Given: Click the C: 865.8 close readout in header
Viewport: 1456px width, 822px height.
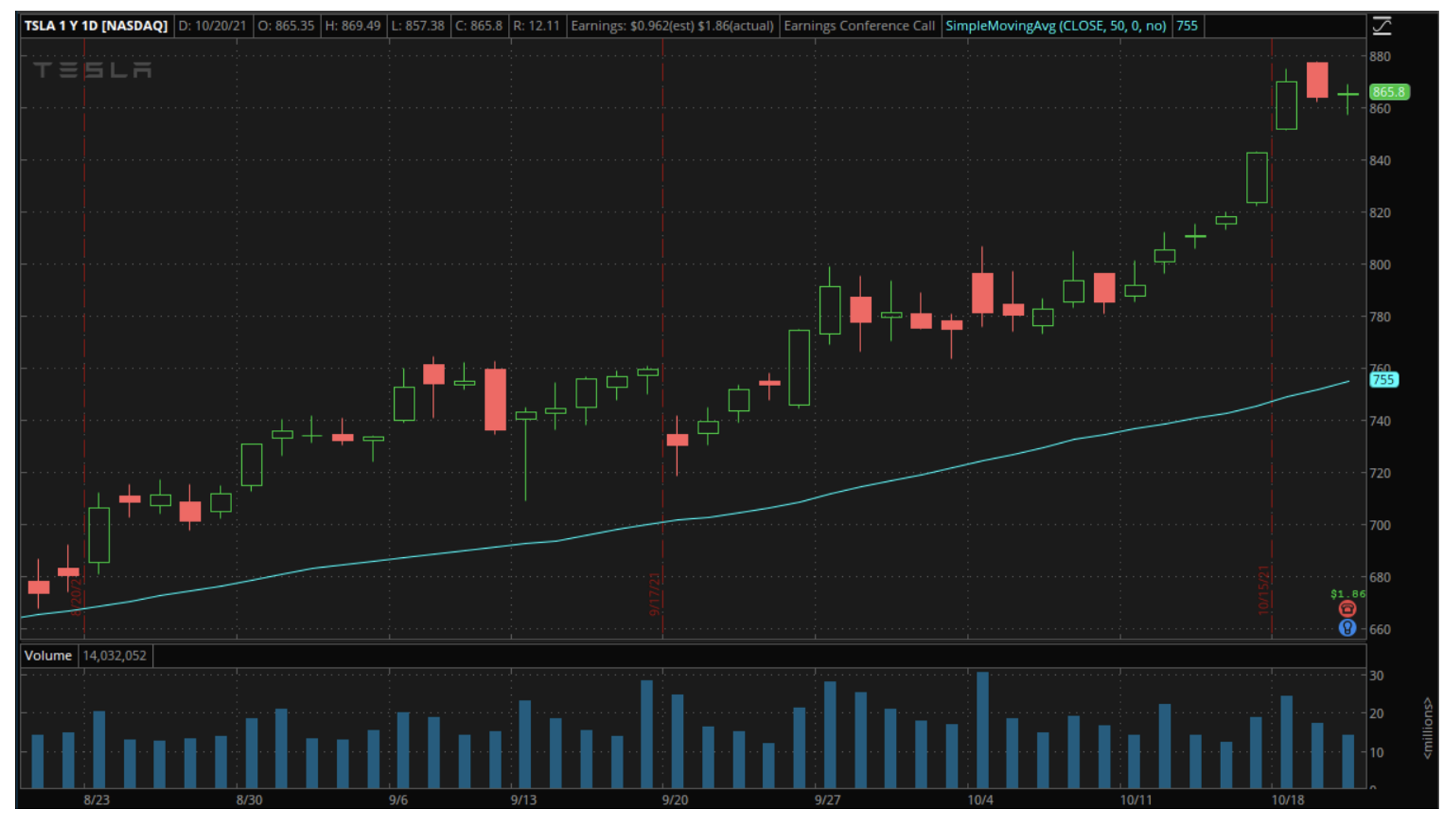Looking at the screenshot, I should click(478, 26).
